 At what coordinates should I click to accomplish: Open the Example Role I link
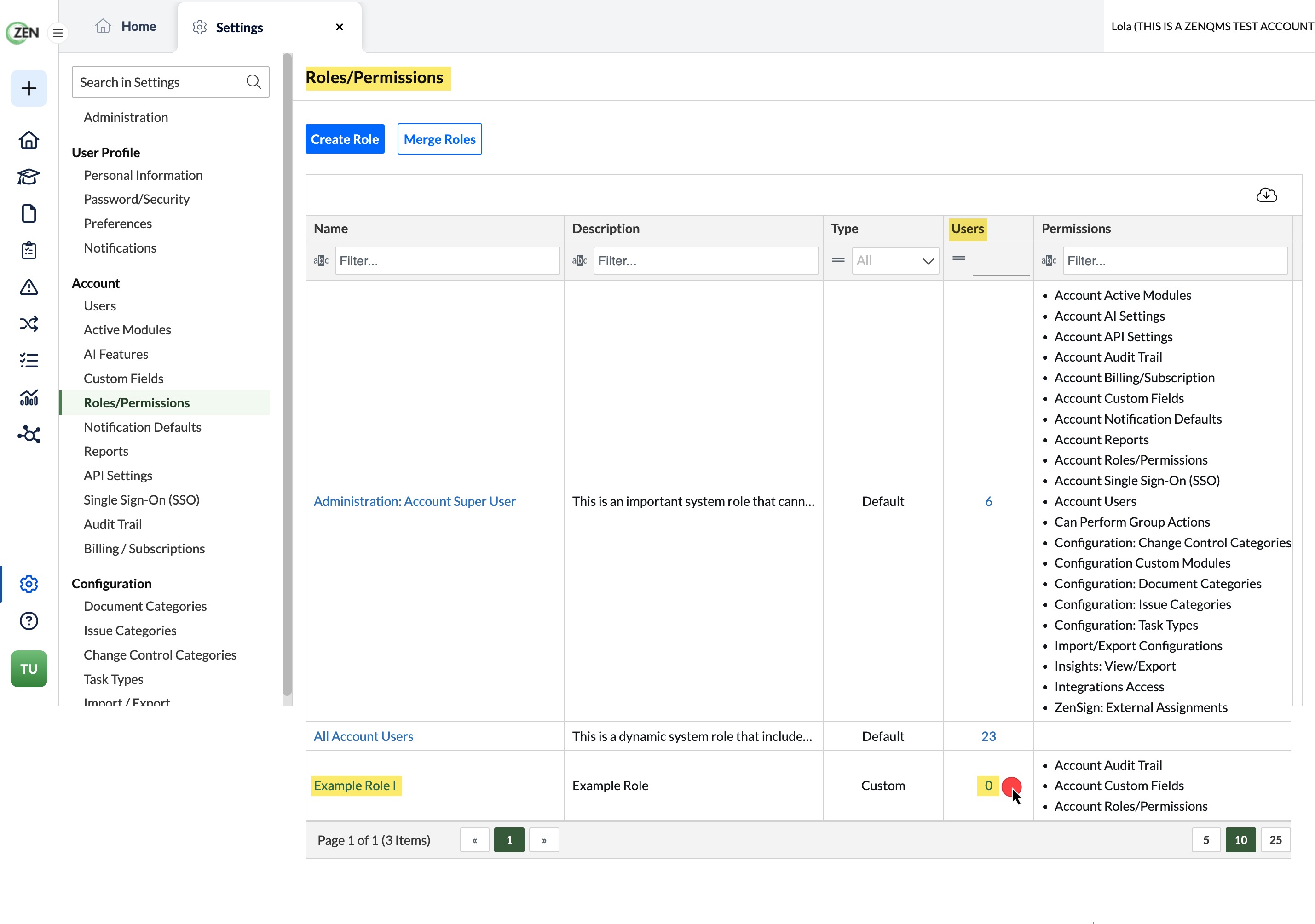[x=355, y=786]
